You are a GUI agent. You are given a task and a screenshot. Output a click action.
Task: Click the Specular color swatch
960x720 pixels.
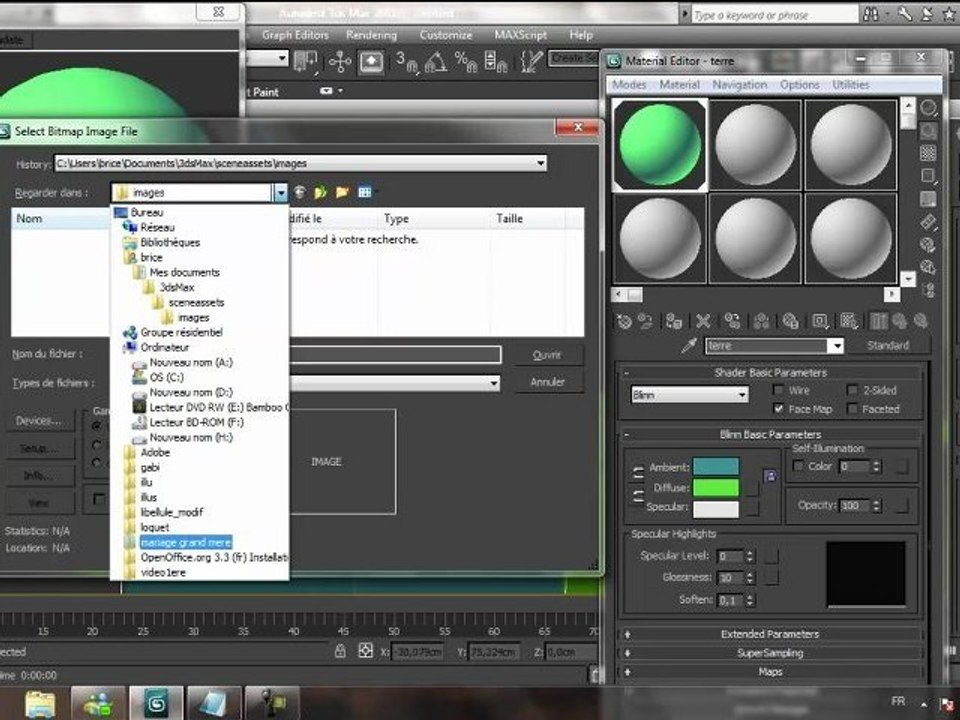point(715,508)
